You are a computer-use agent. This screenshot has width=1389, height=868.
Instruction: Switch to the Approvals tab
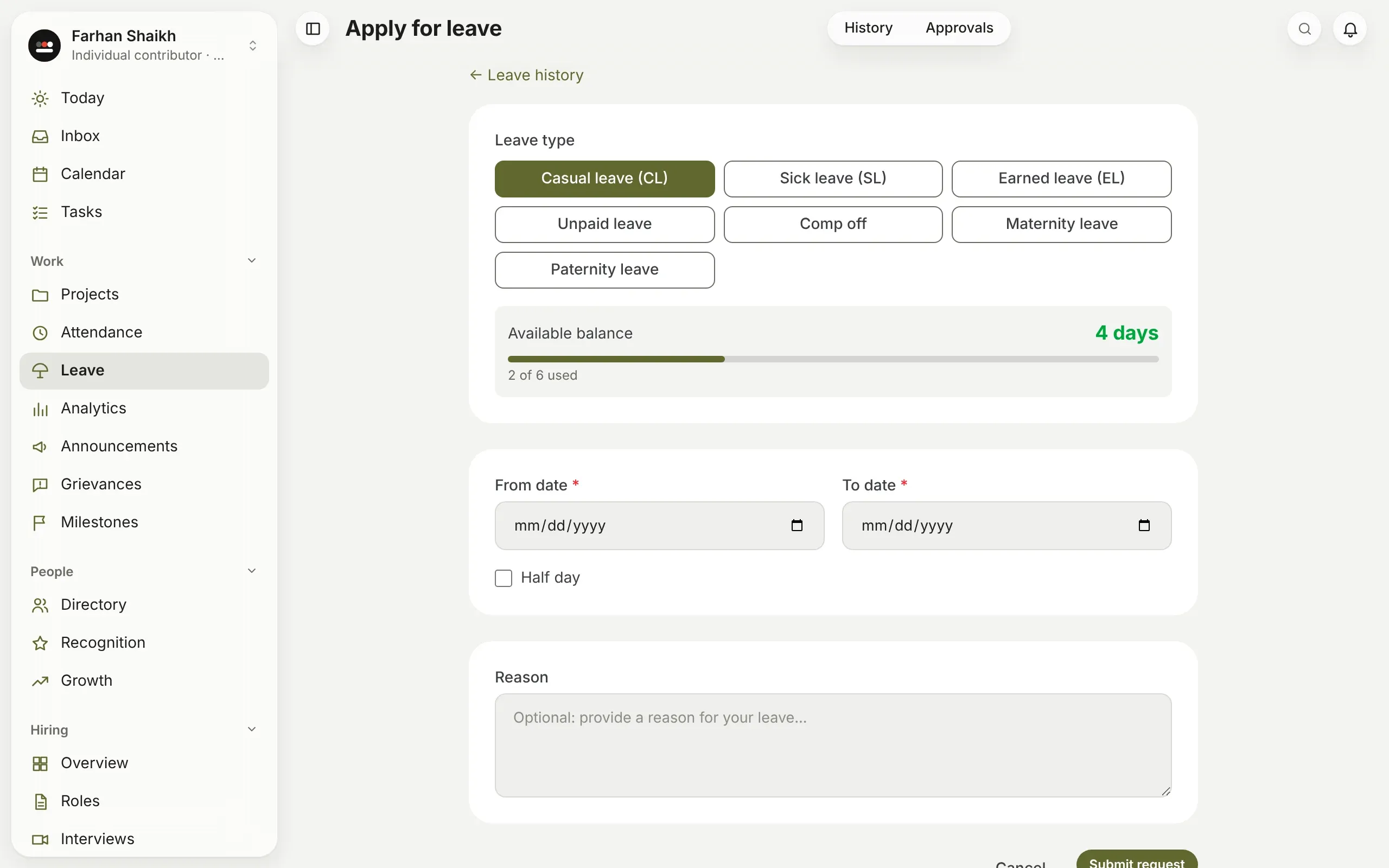[959, 28]
